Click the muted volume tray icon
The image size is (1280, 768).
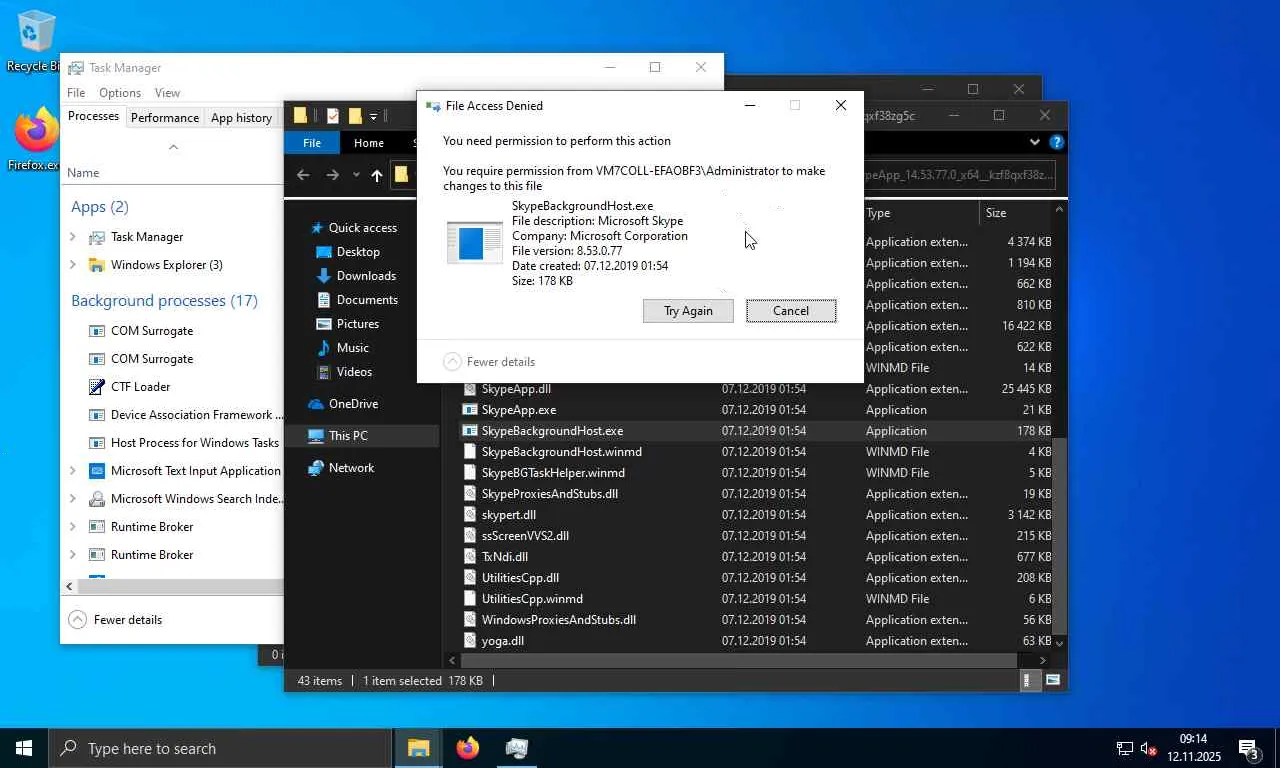1148,748
